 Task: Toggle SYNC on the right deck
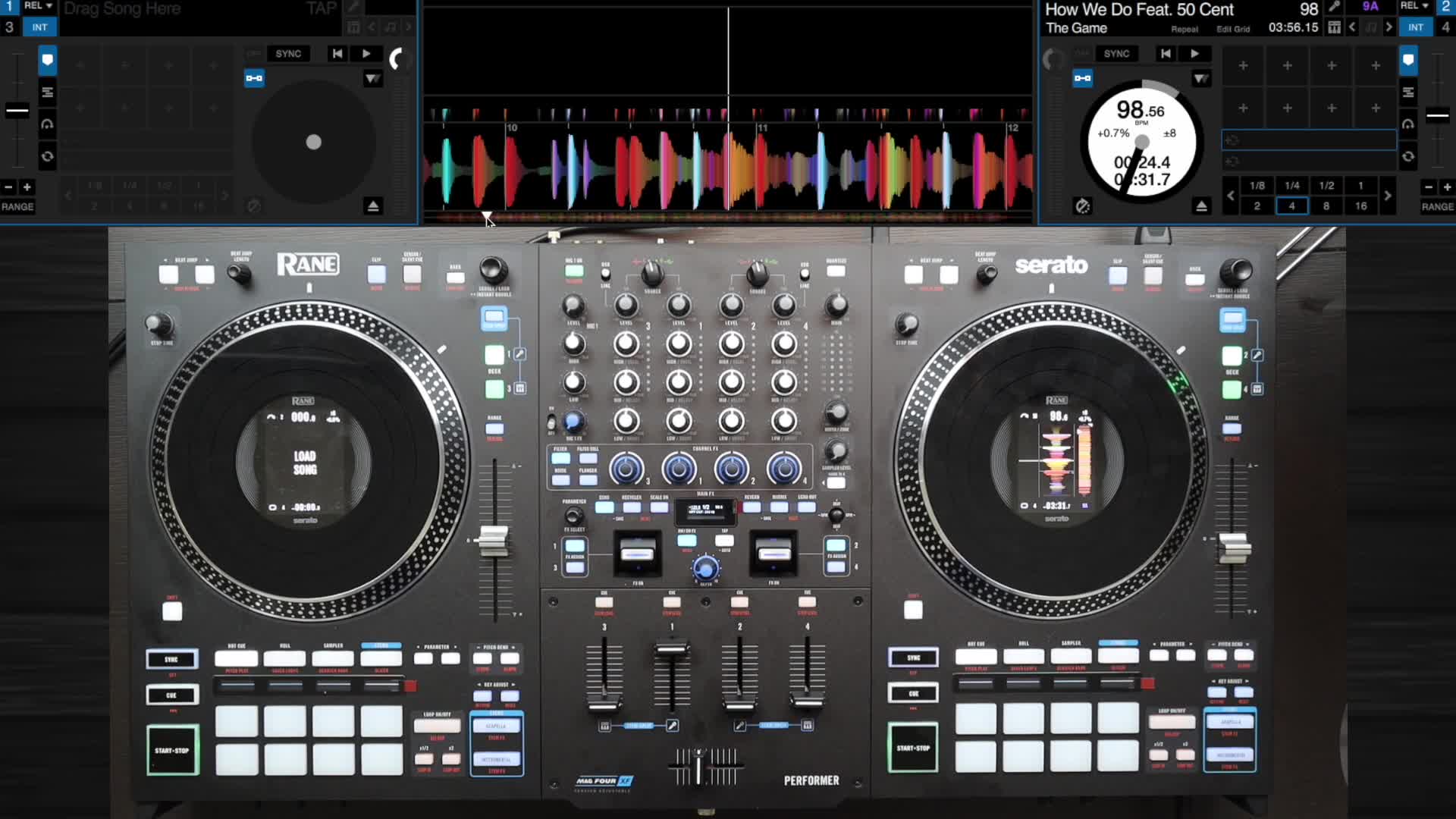click(1116, 54)
